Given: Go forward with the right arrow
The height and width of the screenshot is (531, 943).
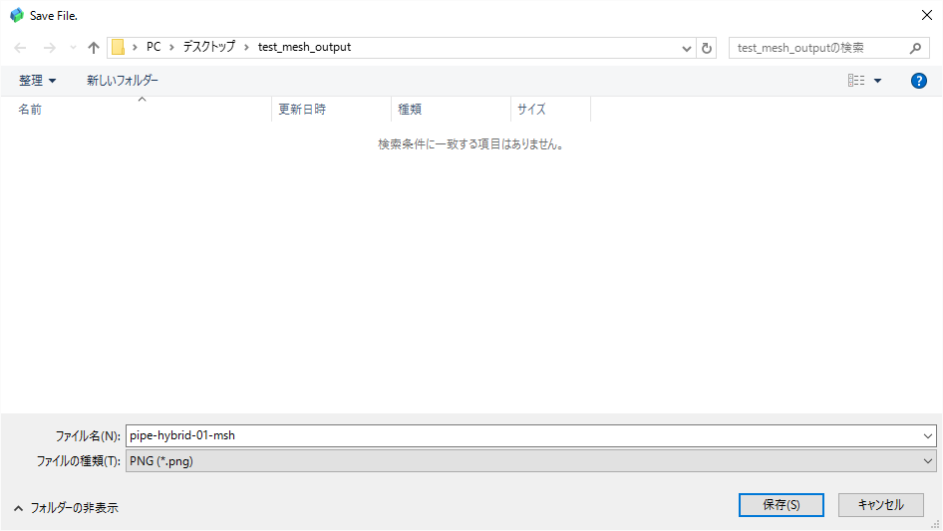Looking at the screenshot, I should [49, 48].
